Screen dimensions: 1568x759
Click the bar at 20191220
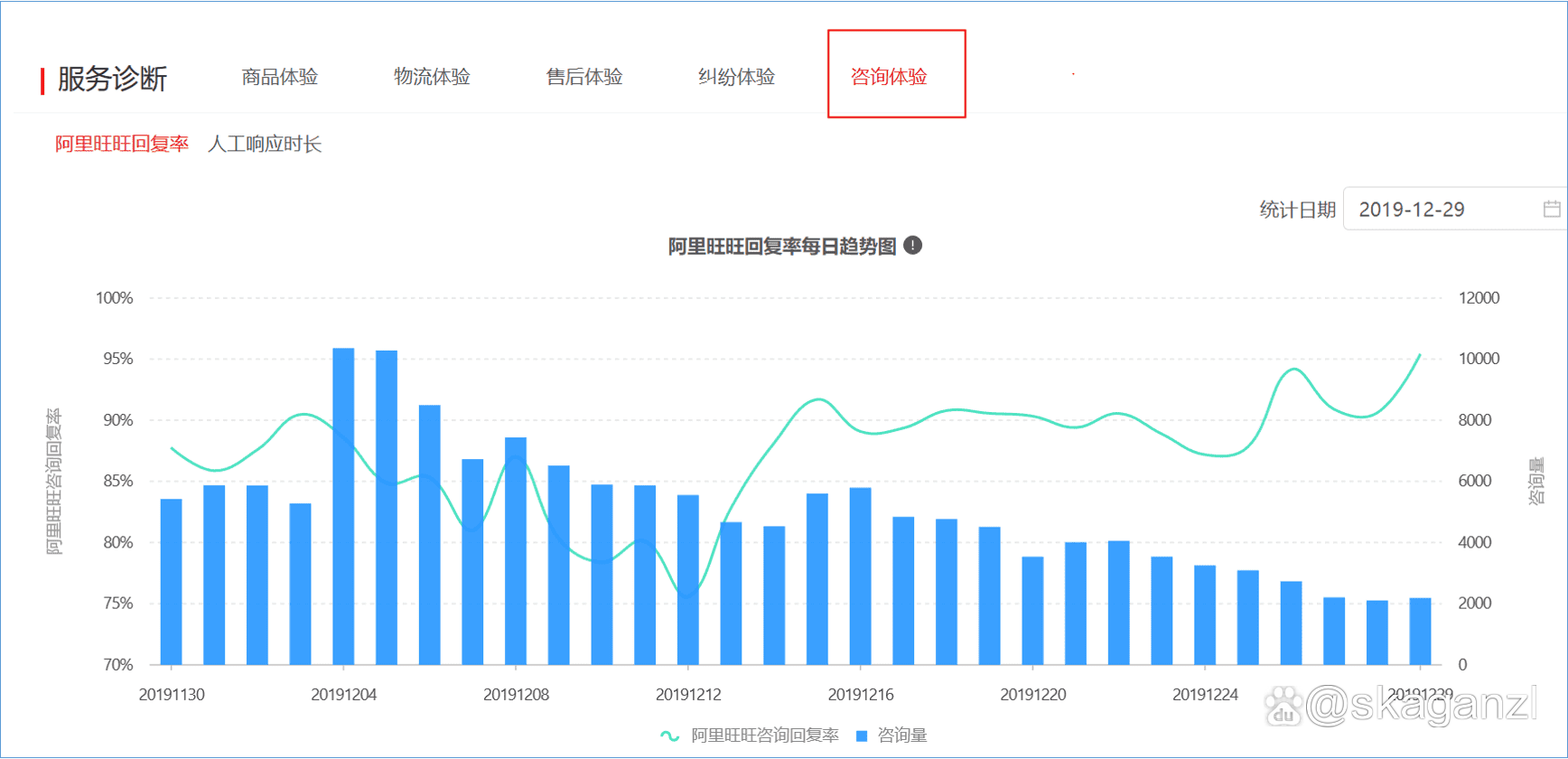click(x=1032, y=611)
